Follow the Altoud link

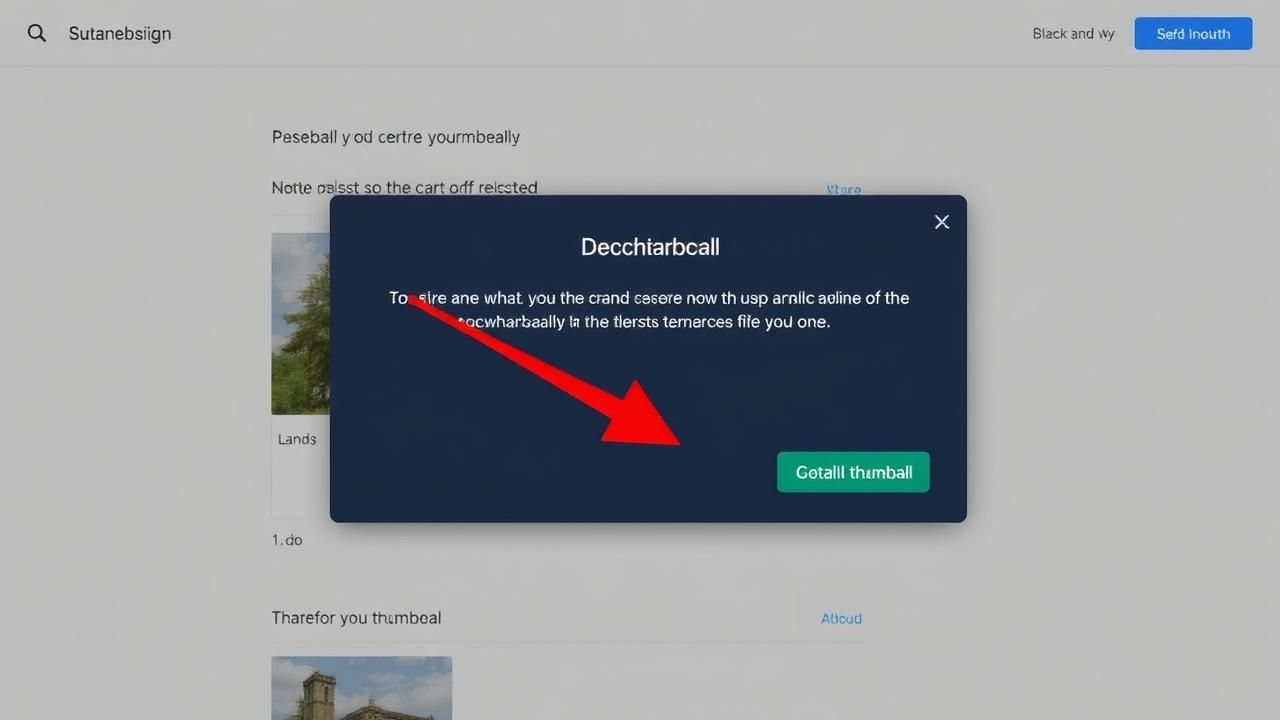click(x=841, y=619)
